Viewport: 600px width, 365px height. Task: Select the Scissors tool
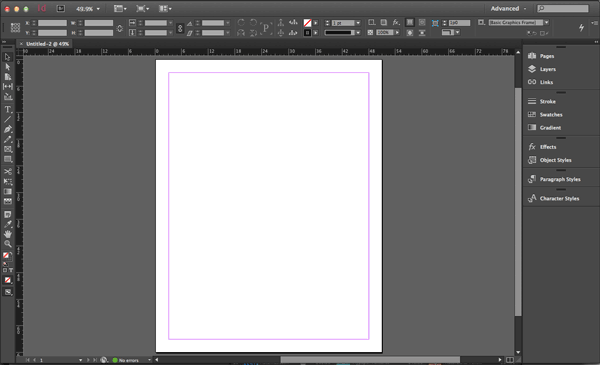[8, 171]
